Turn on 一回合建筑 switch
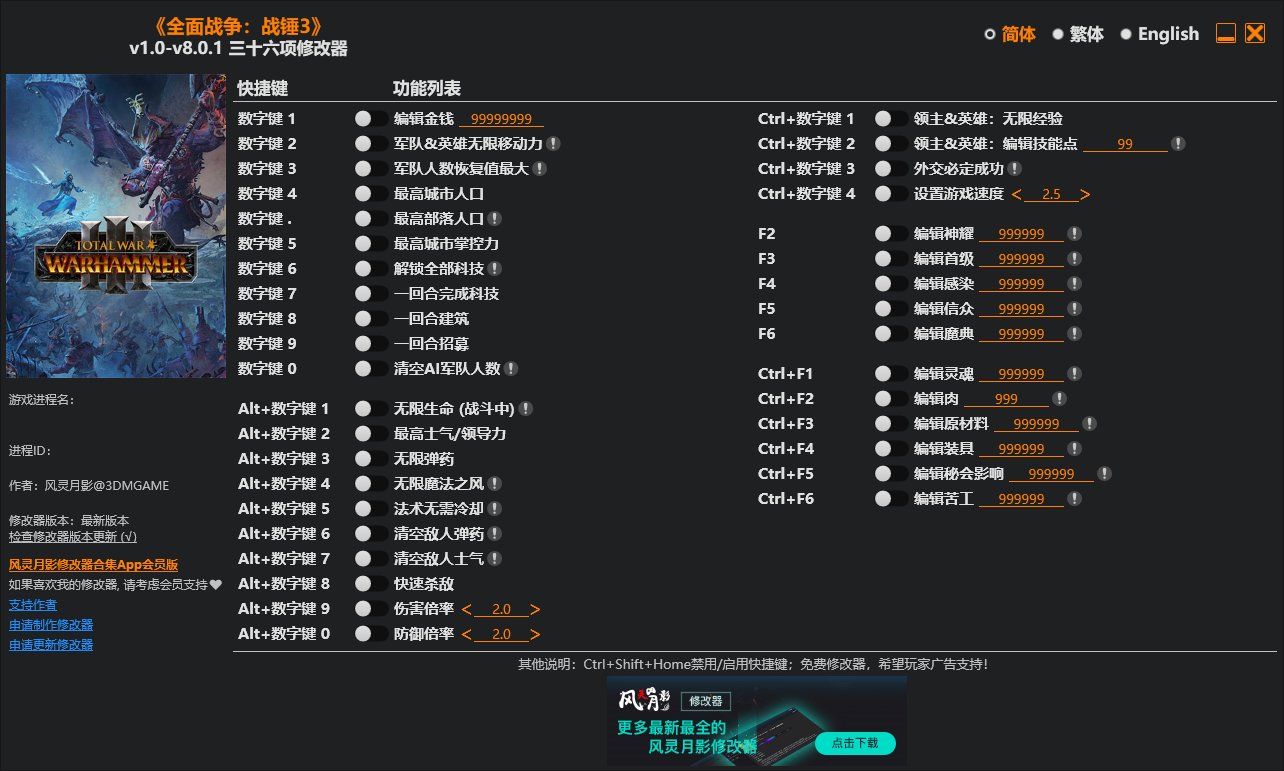Screen dimensions: 1284x771 (x=371, y=319)
